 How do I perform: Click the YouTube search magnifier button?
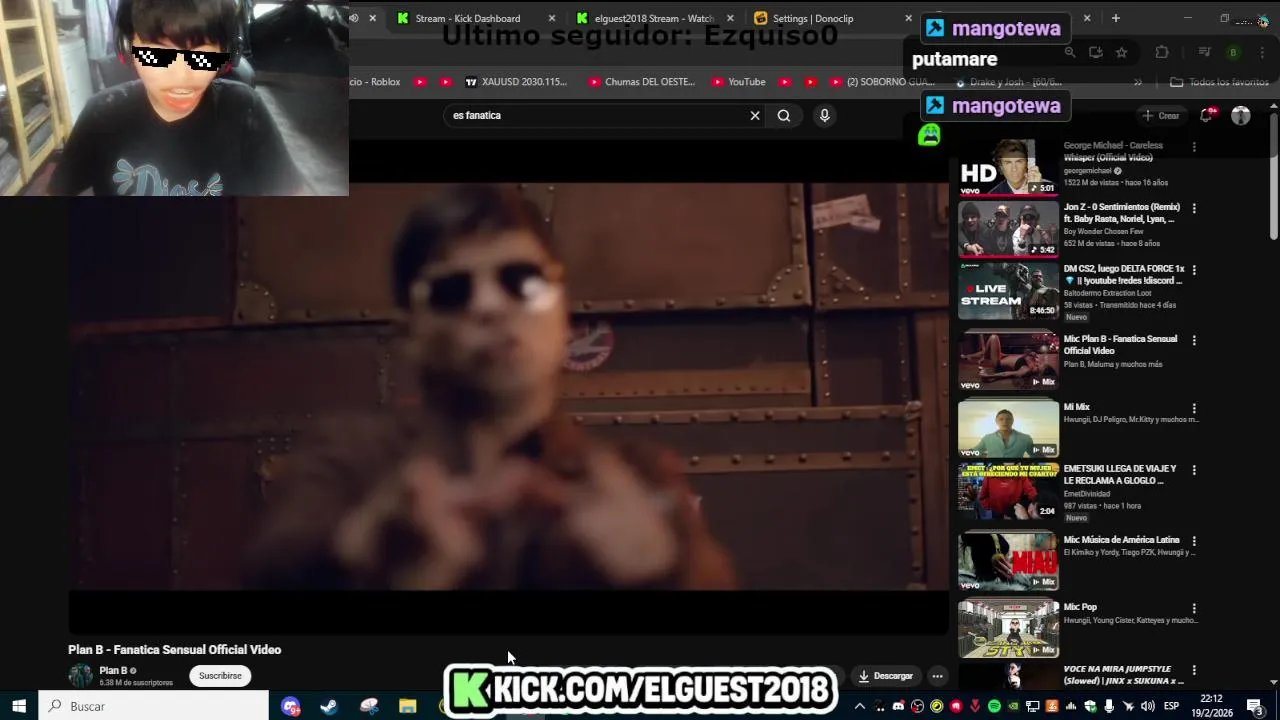pos(784,115)
